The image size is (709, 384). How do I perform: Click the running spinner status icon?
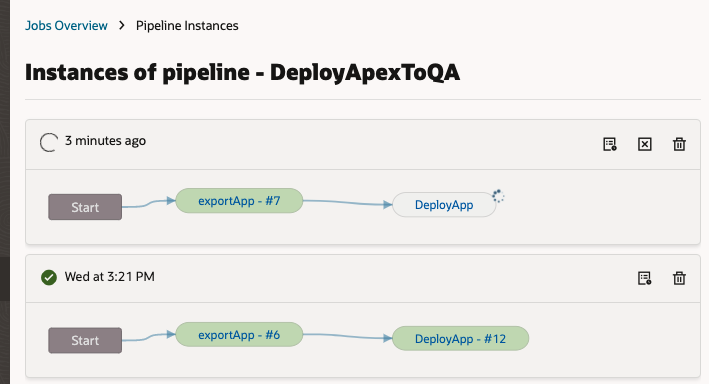49,142
